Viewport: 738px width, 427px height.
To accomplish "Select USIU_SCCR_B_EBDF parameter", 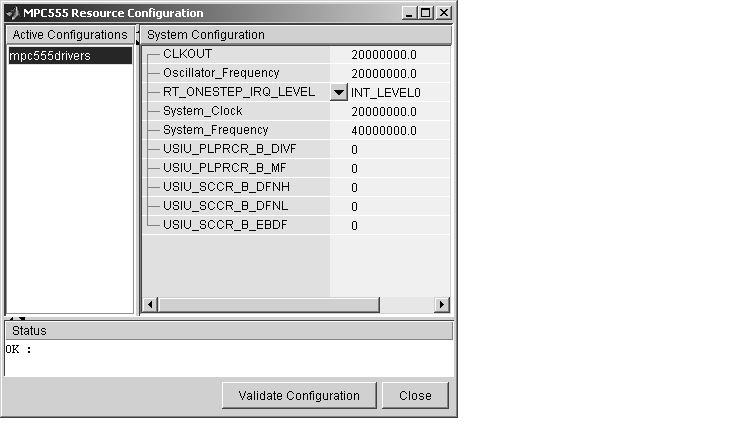I will [225, 225].
